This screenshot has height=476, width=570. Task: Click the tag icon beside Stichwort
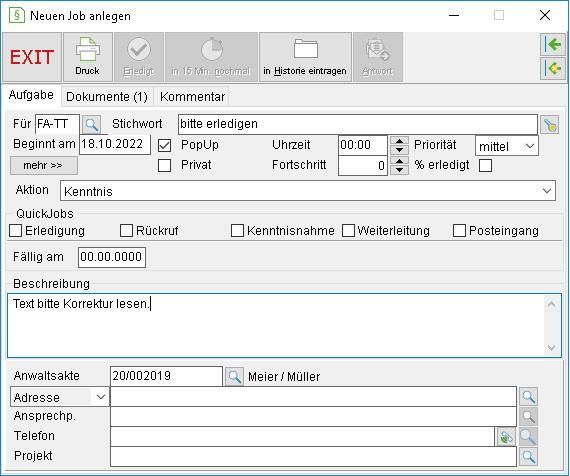(549, 125)
